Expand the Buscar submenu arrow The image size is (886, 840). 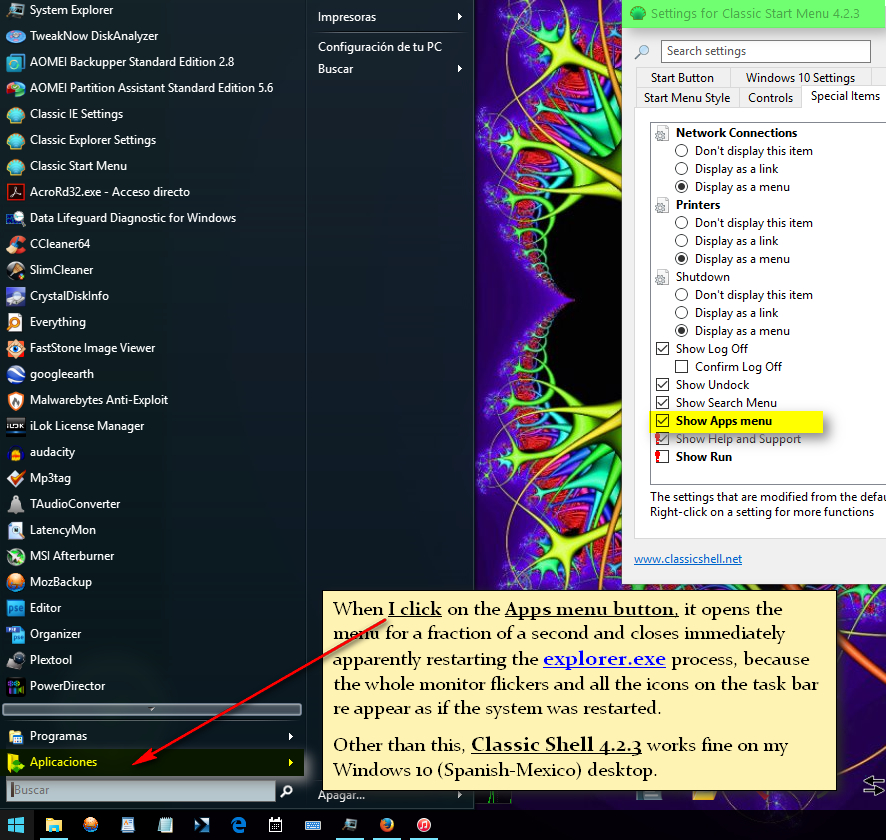point(459,69)
